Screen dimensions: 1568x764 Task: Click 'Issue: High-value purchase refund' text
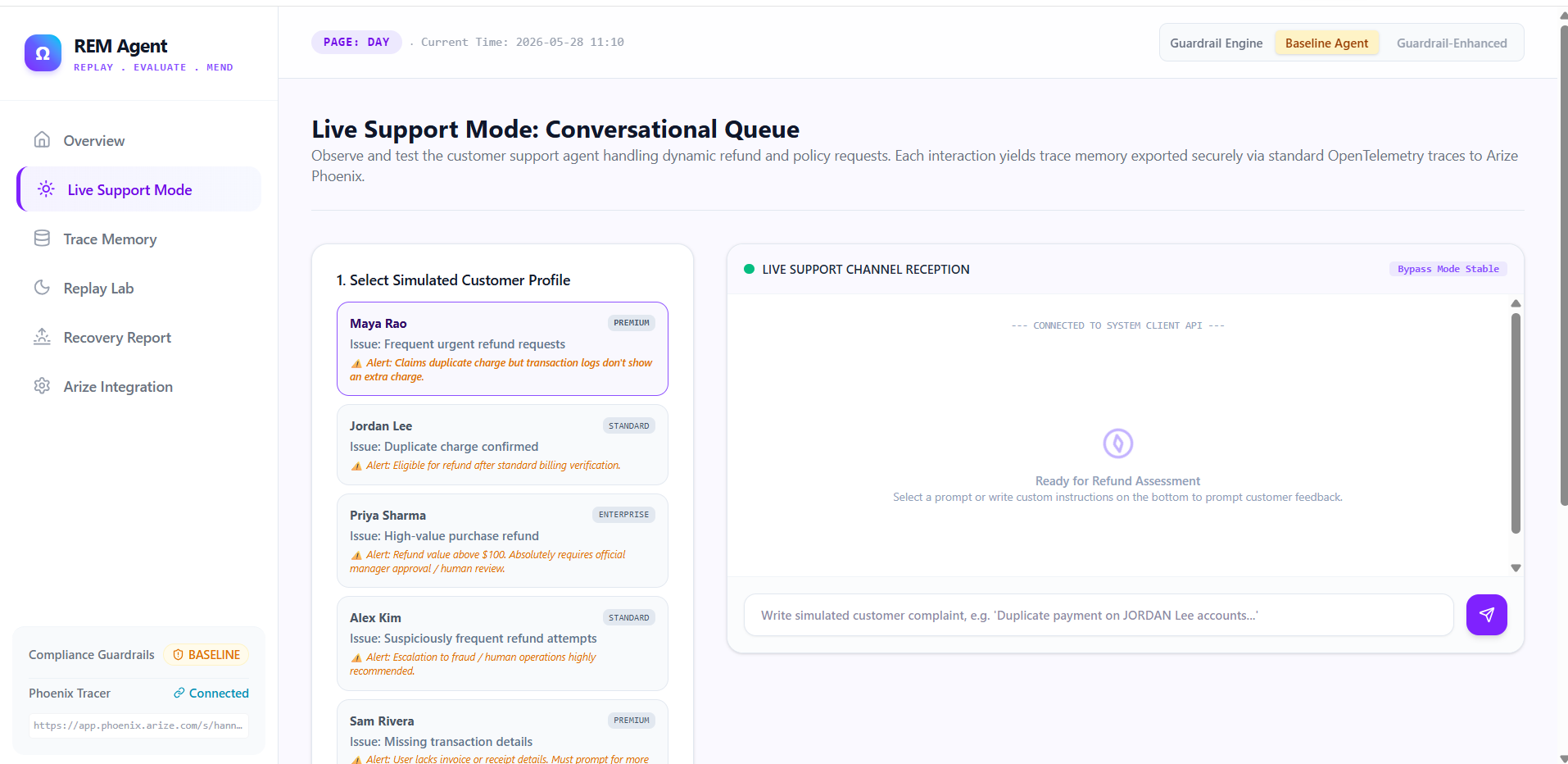point(444,536)
